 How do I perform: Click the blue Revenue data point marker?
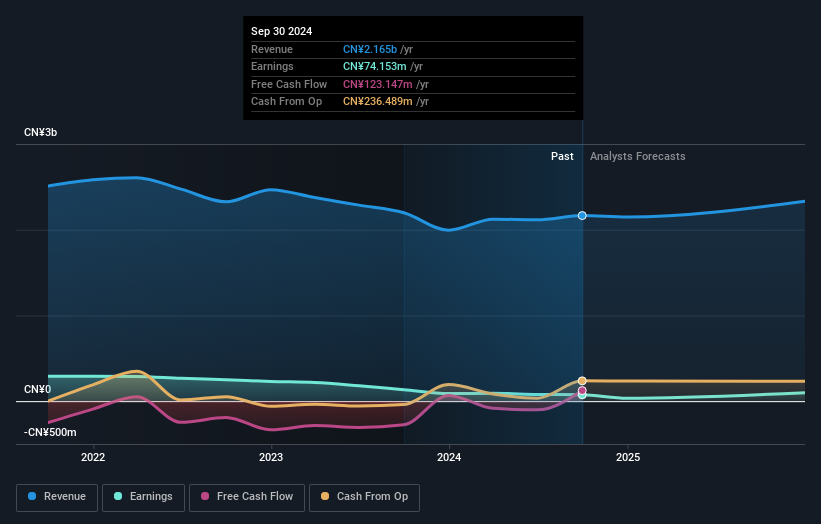[582, 216]
